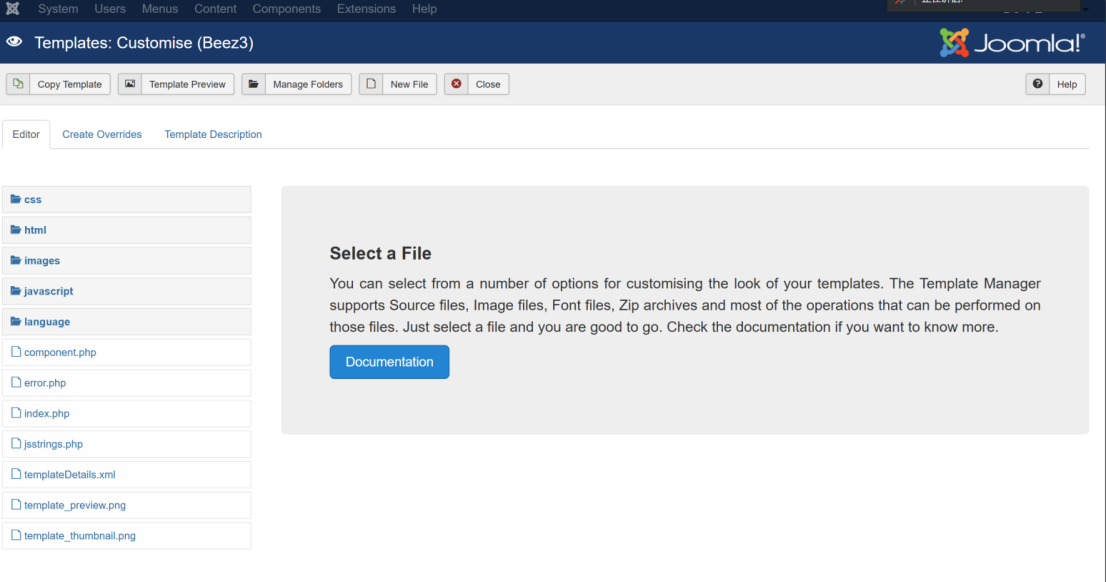Click the file icon beside jsstrings.php
1106x582 pixels.
tap(16, 443)
